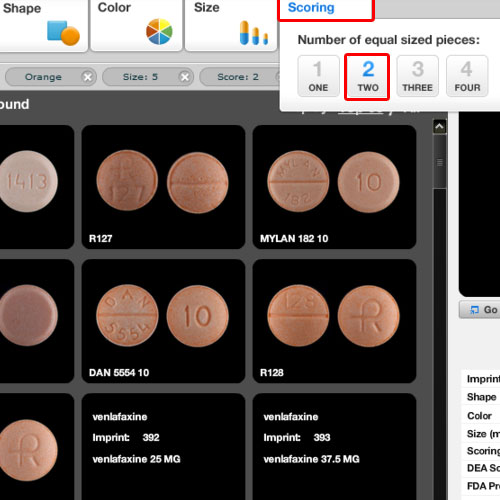Click the R128 label text
Image resolution: width=500 pixels, height=500 pixels.
[x=272, y=373]
